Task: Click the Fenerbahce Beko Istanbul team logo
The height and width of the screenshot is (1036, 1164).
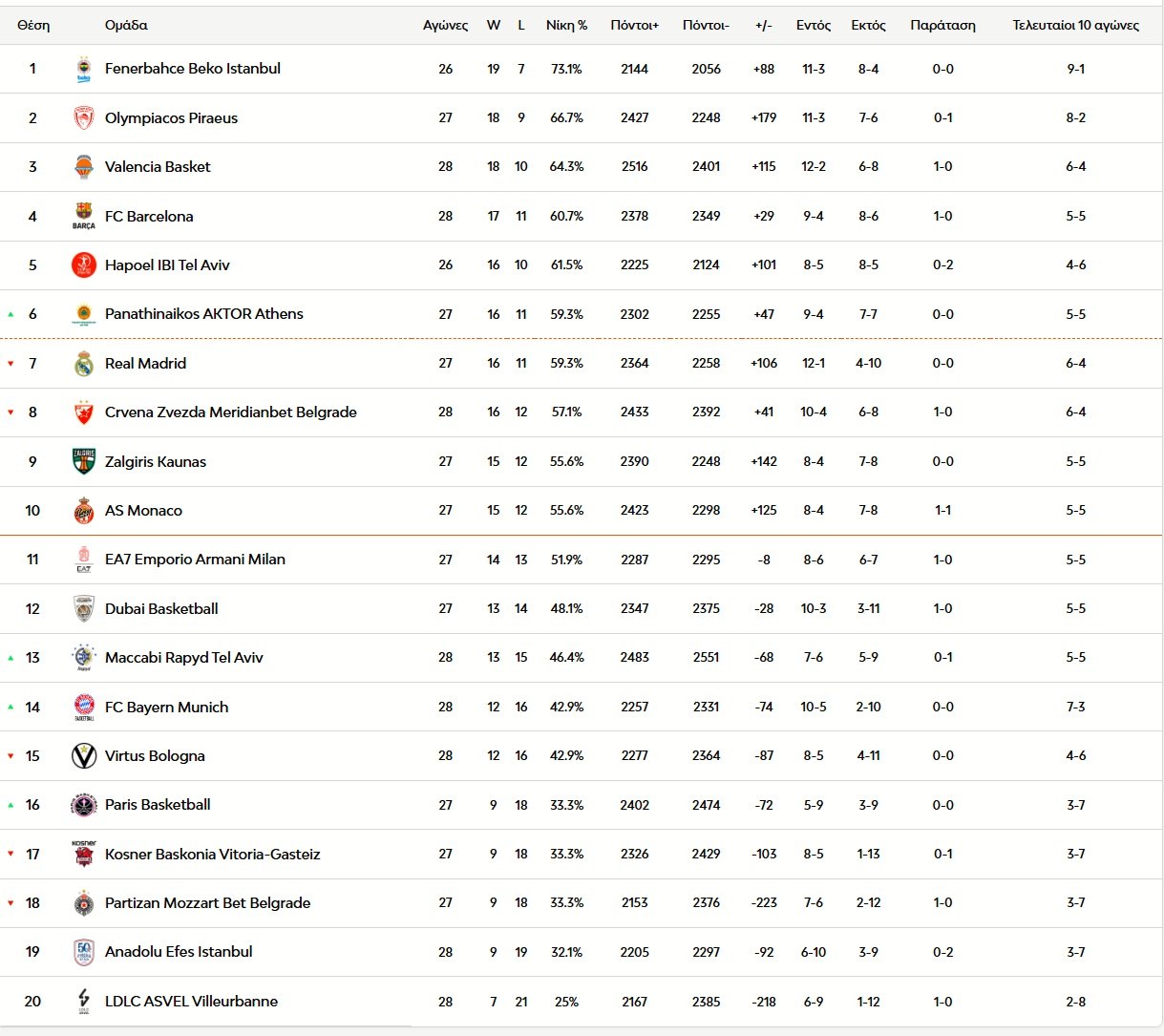Action: click(84, 70)
